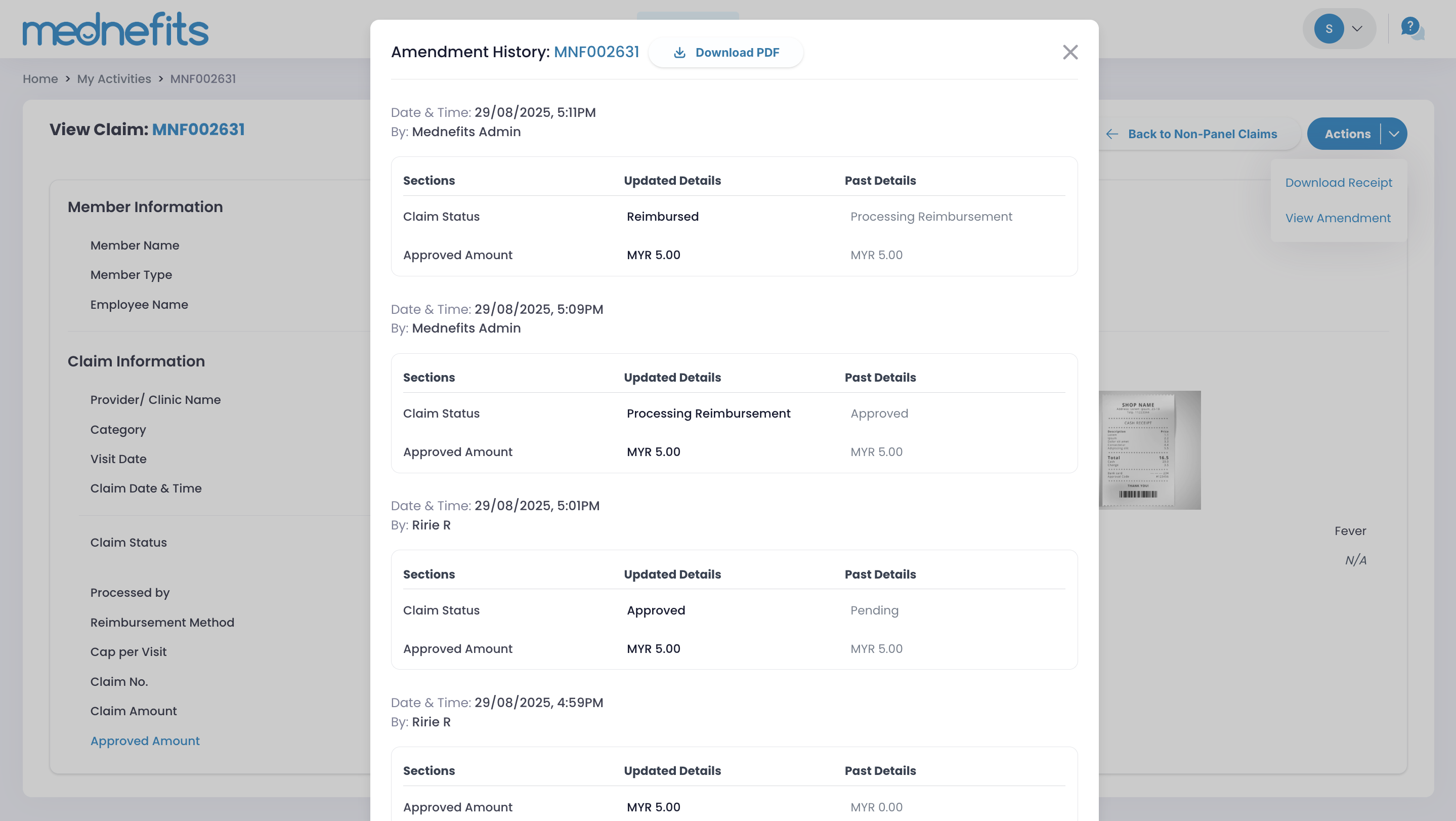Close the Amendment History dialog
This screenshot has height=821, width=1456.
tap(1070, 52)
